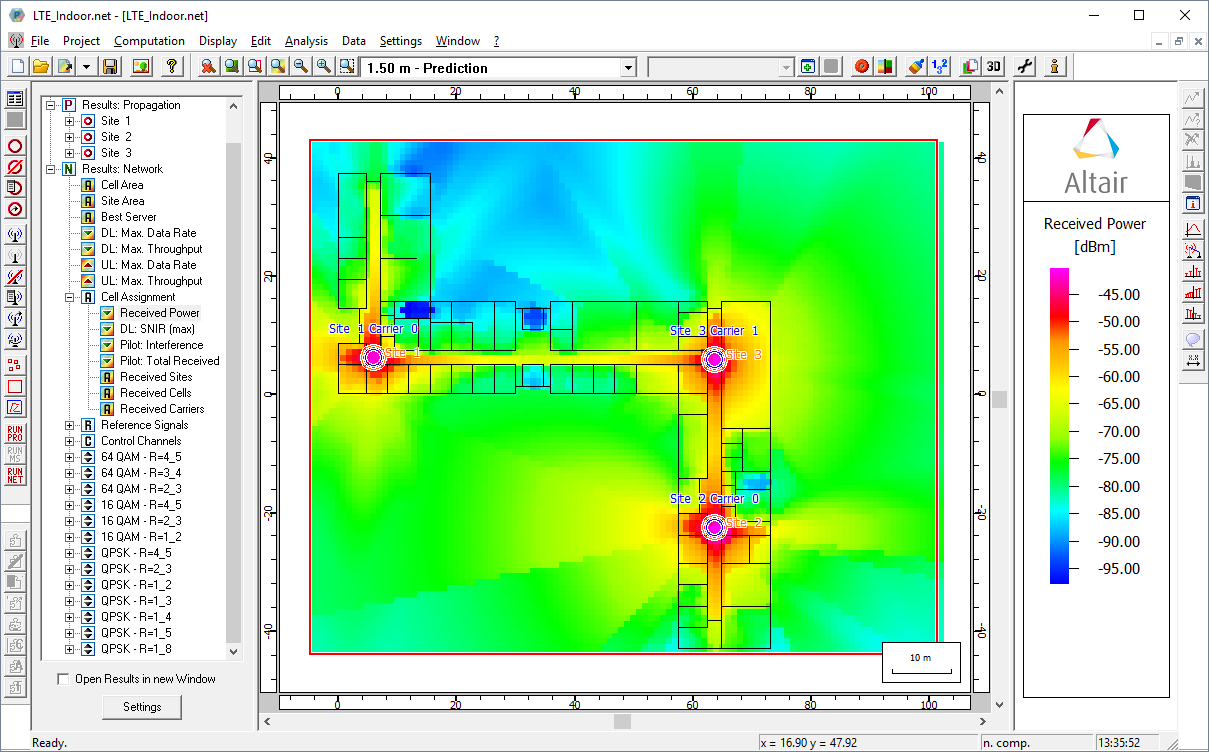The height and width of the screenshot is (752, 1209).
Task: Expand the Site 1 propagation node
Action: coord(69,121)
